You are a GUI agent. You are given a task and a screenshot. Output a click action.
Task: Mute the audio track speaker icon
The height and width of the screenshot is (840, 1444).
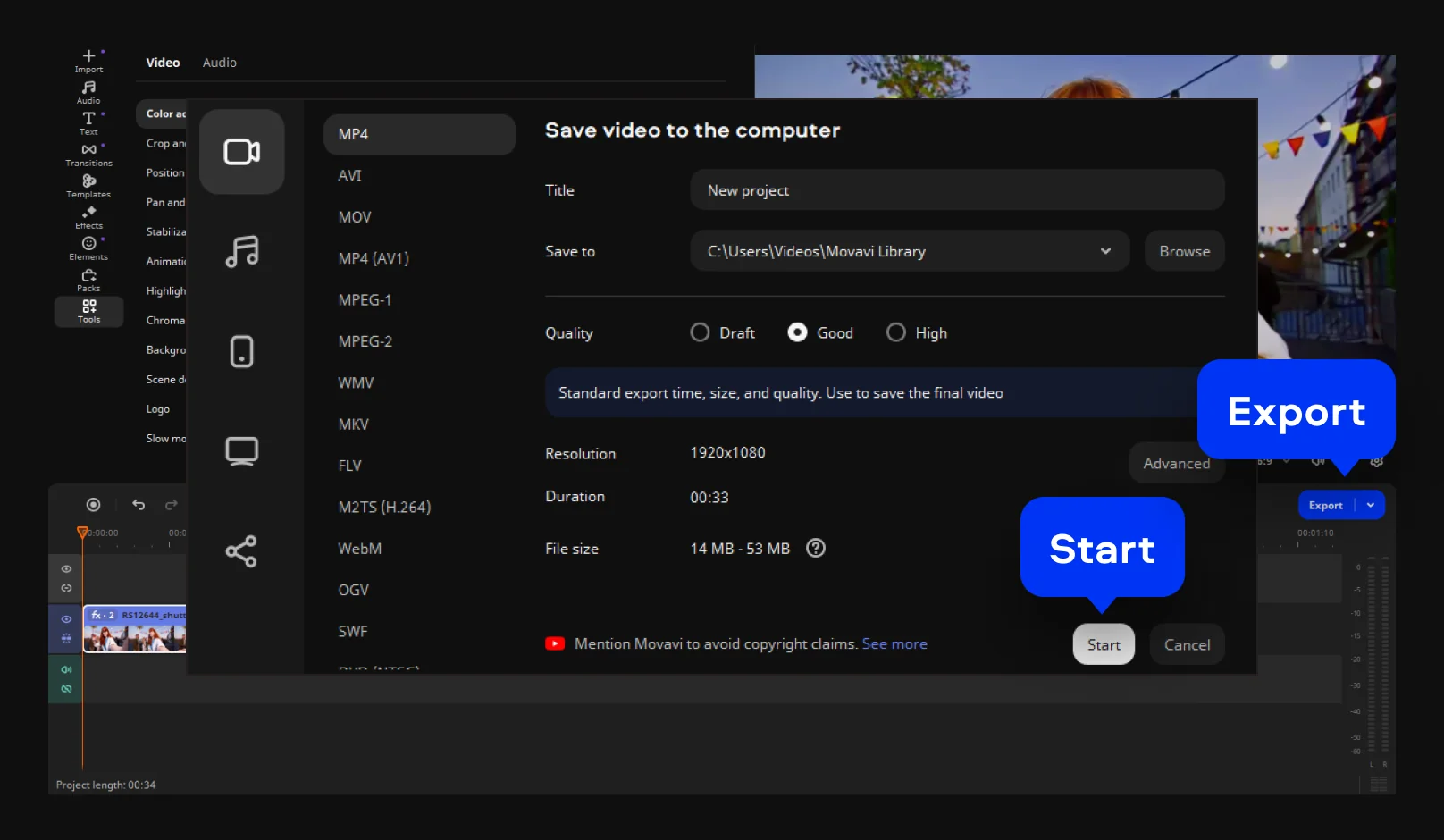pos(66,669)
